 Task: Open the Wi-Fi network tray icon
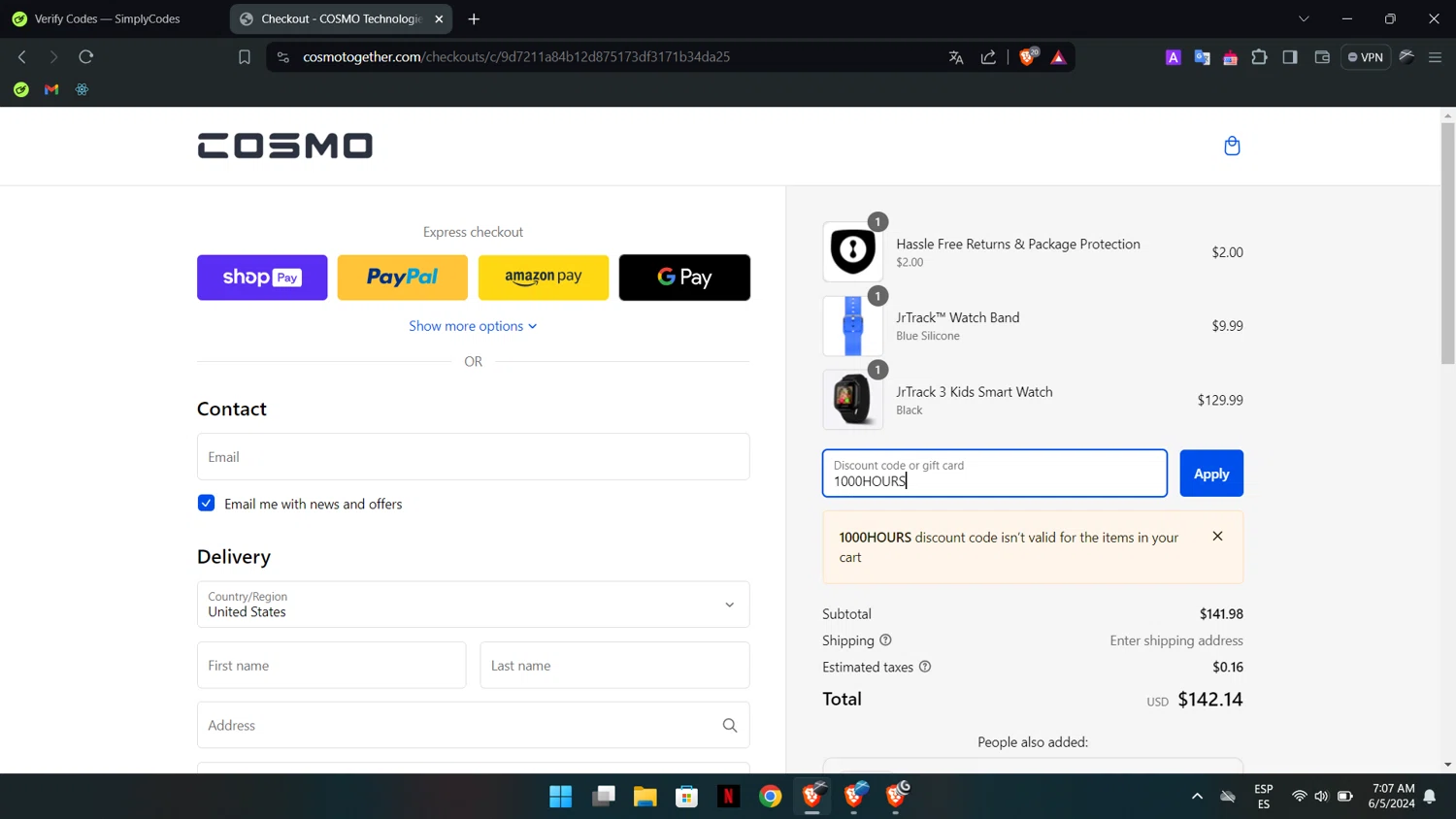1299,797
